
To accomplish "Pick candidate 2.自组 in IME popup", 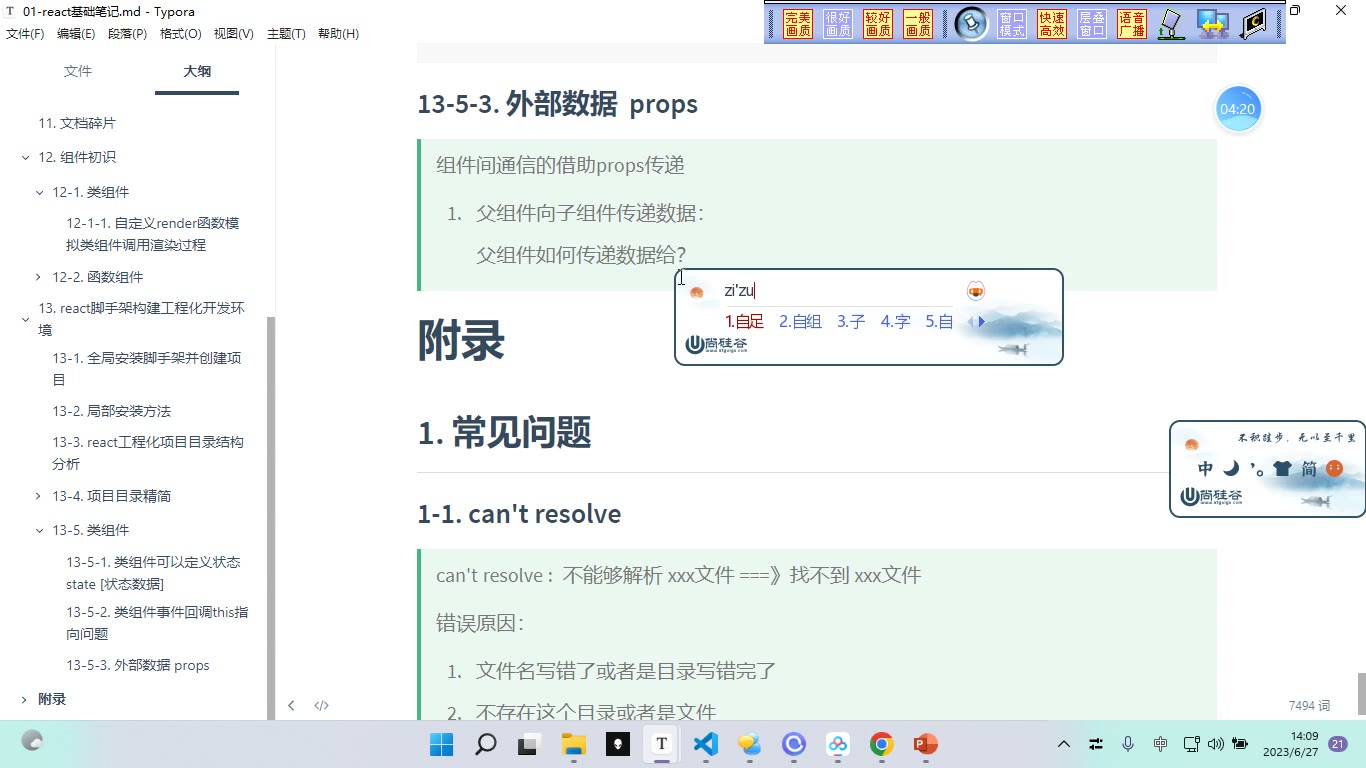I will tap(800, 321).
